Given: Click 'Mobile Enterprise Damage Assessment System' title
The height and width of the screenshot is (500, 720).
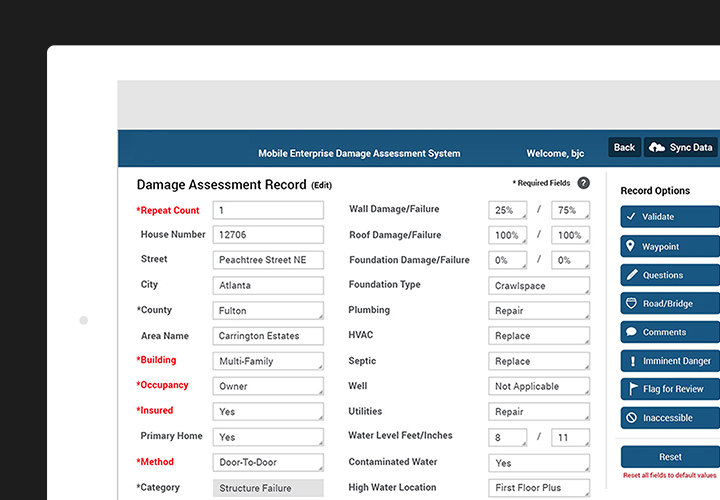Looking at the screenshot, I should click(x=359, y=153).
